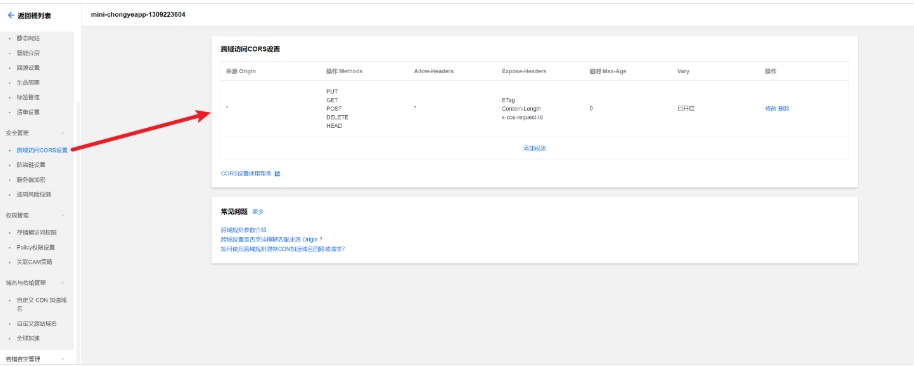
Task: Open the 智能分层 sidebar item
Action: tap(28, 53)
